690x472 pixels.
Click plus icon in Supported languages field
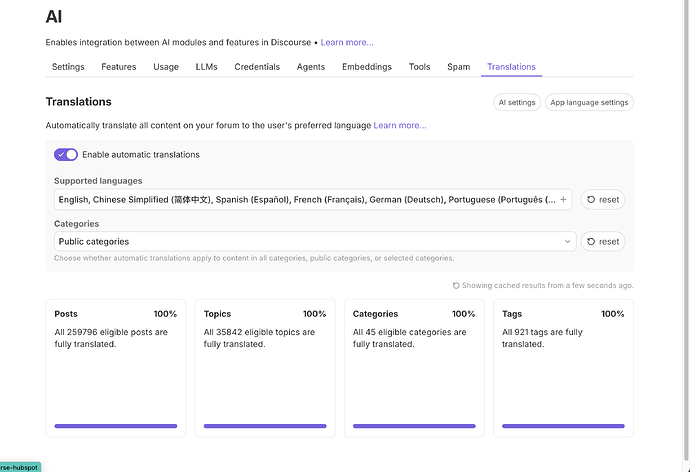click(x=563, y=199)
